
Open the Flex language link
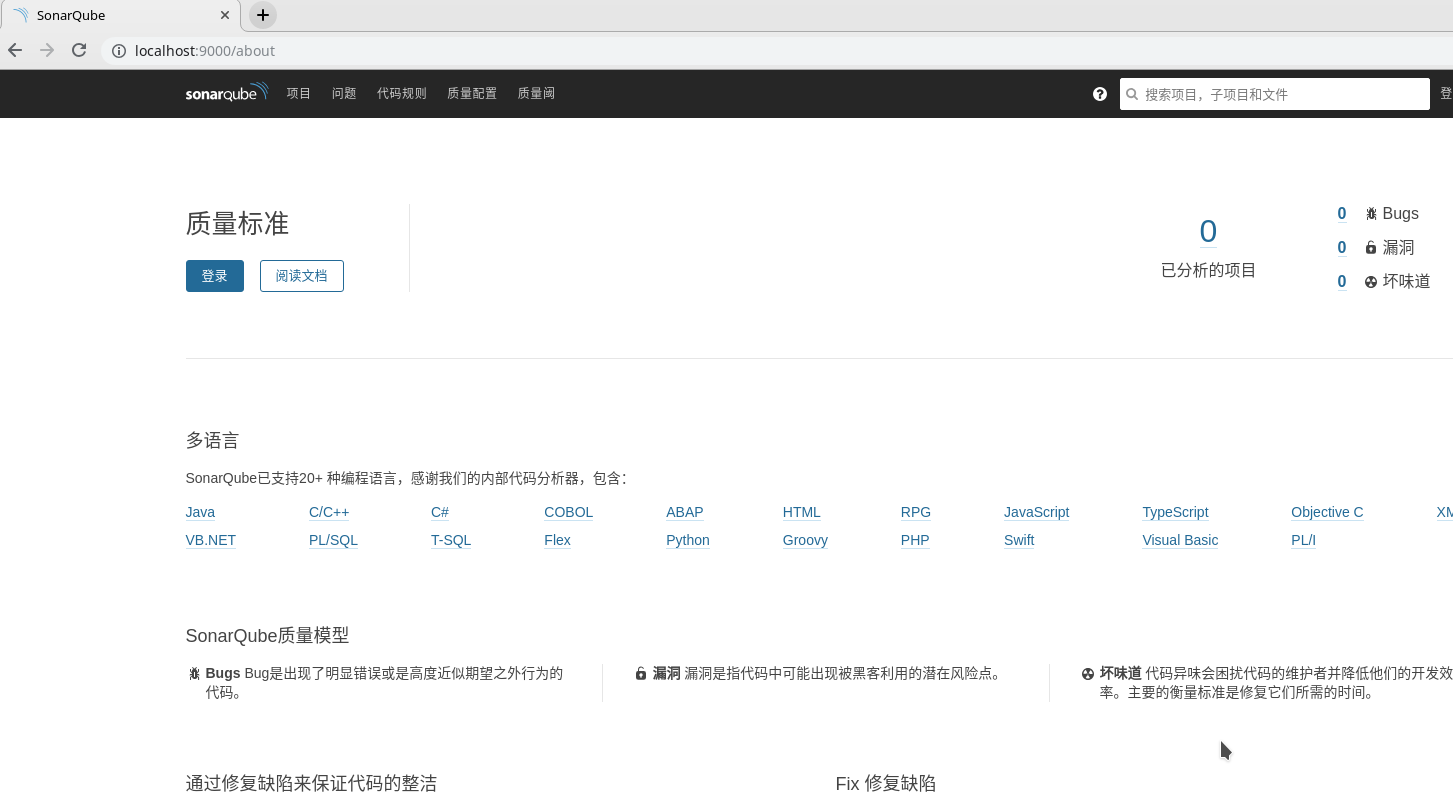coord(558,540)
